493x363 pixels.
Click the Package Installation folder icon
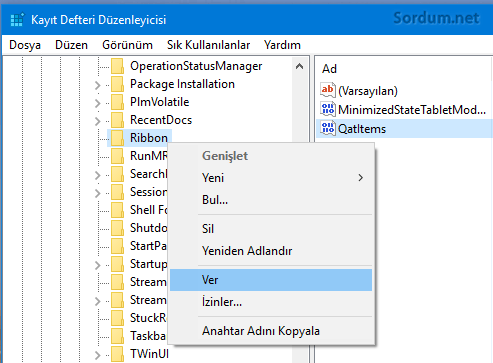[x=117, y=84]
